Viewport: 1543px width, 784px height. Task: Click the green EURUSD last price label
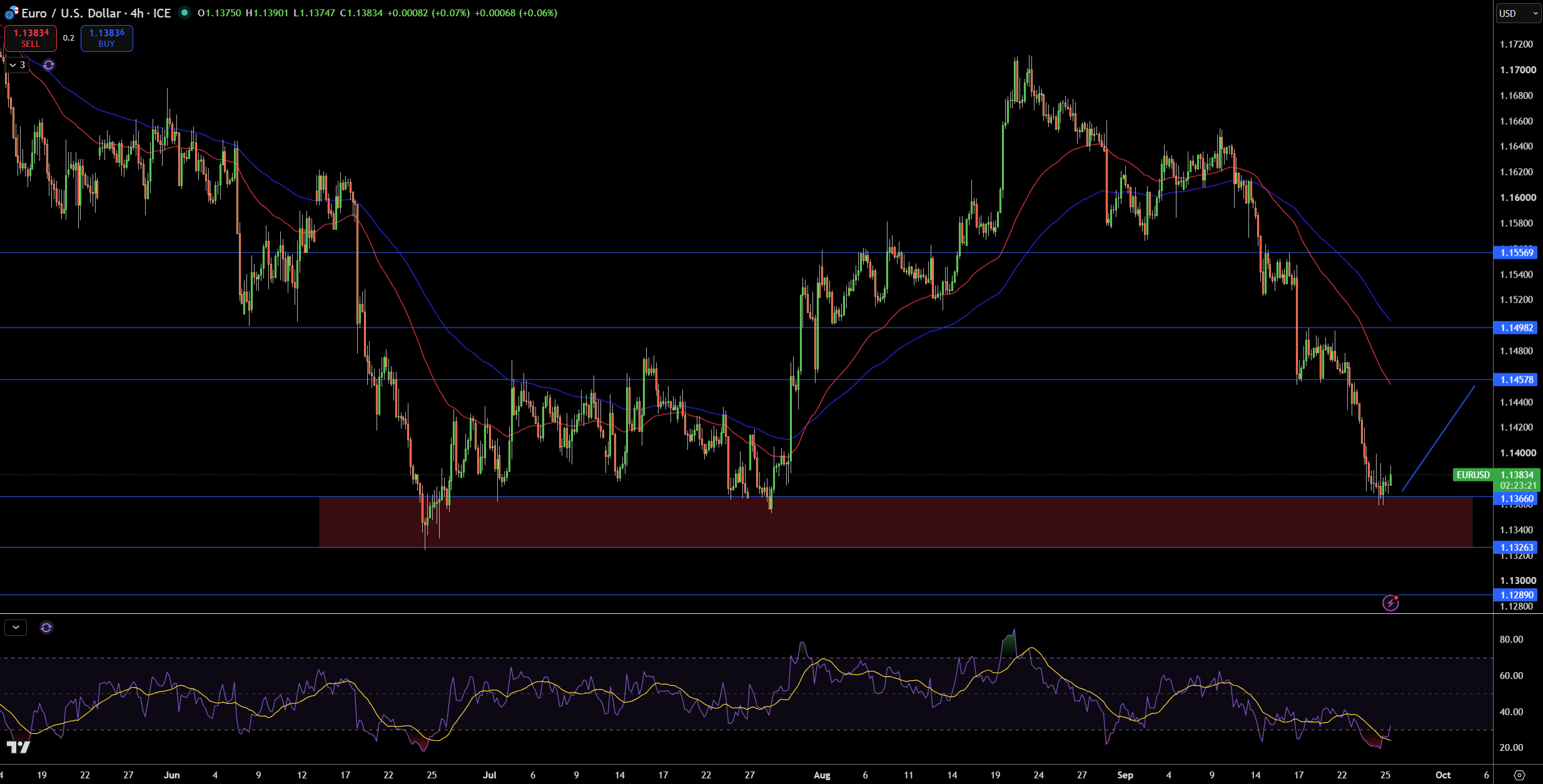pos(1496,475)
